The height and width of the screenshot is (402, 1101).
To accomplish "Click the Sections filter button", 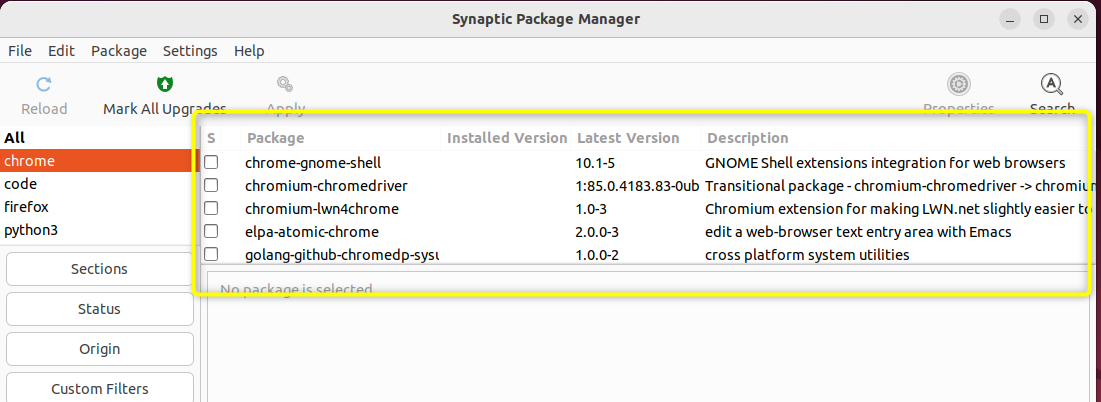I will point(100,269).
